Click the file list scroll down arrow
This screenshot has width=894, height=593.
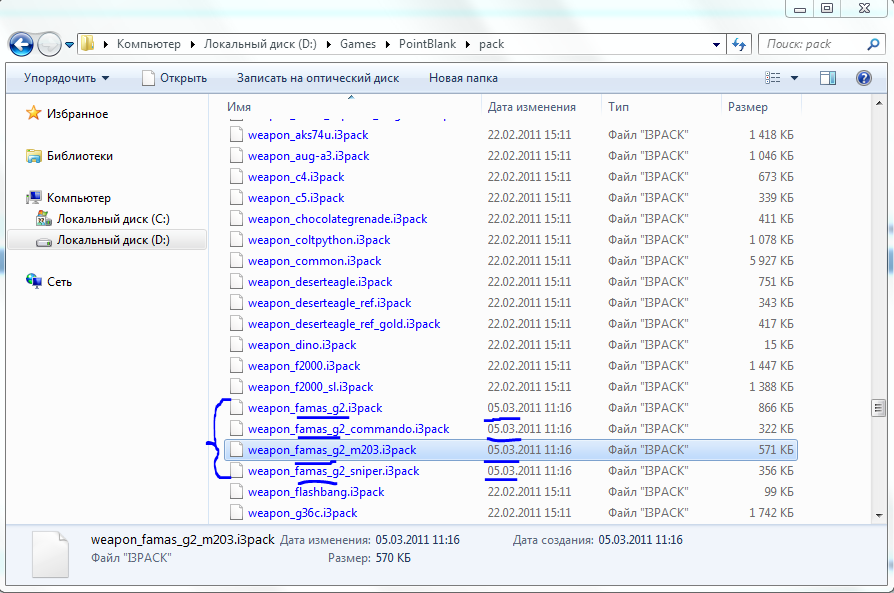(x=879, y=515)
